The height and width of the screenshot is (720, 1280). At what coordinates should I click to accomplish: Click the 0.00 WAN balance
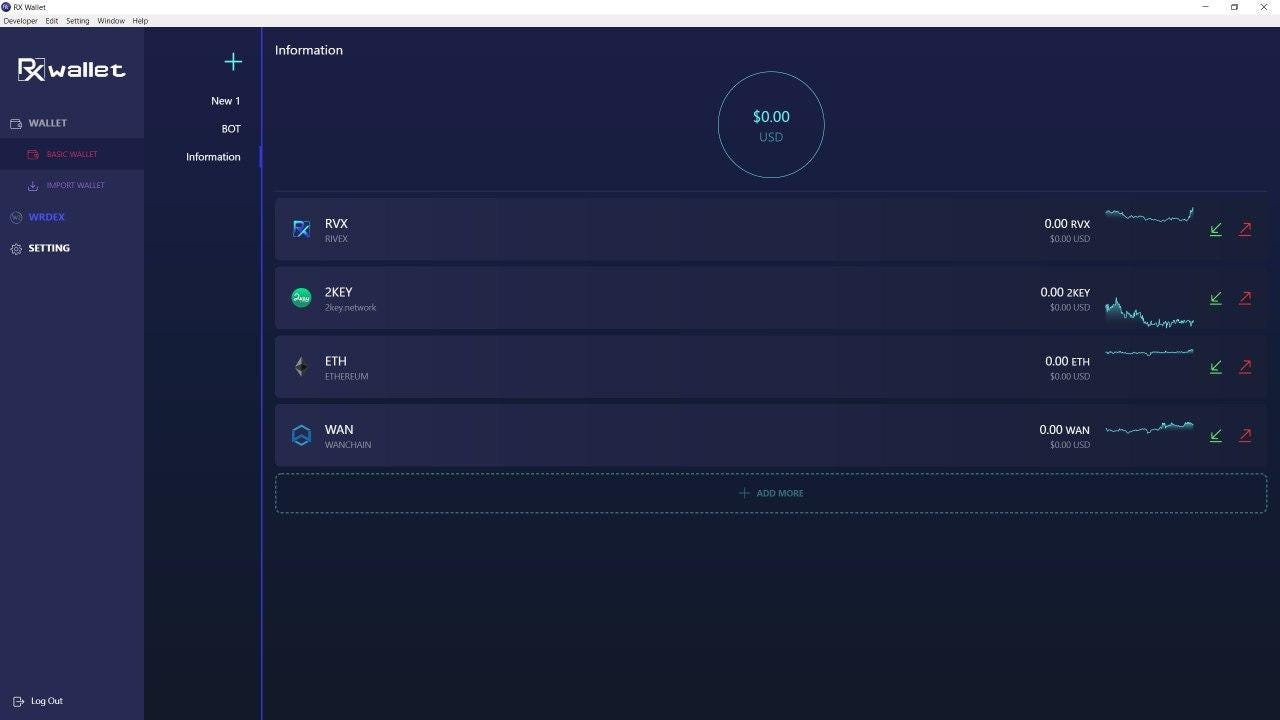point(1065,430)
